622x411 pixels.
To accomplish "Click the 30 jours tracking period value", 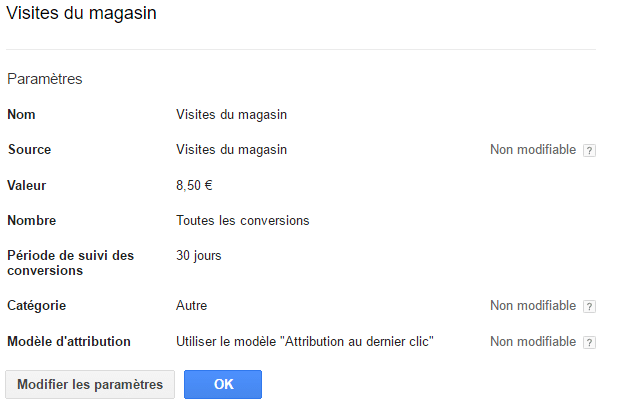I will [199, 255].
